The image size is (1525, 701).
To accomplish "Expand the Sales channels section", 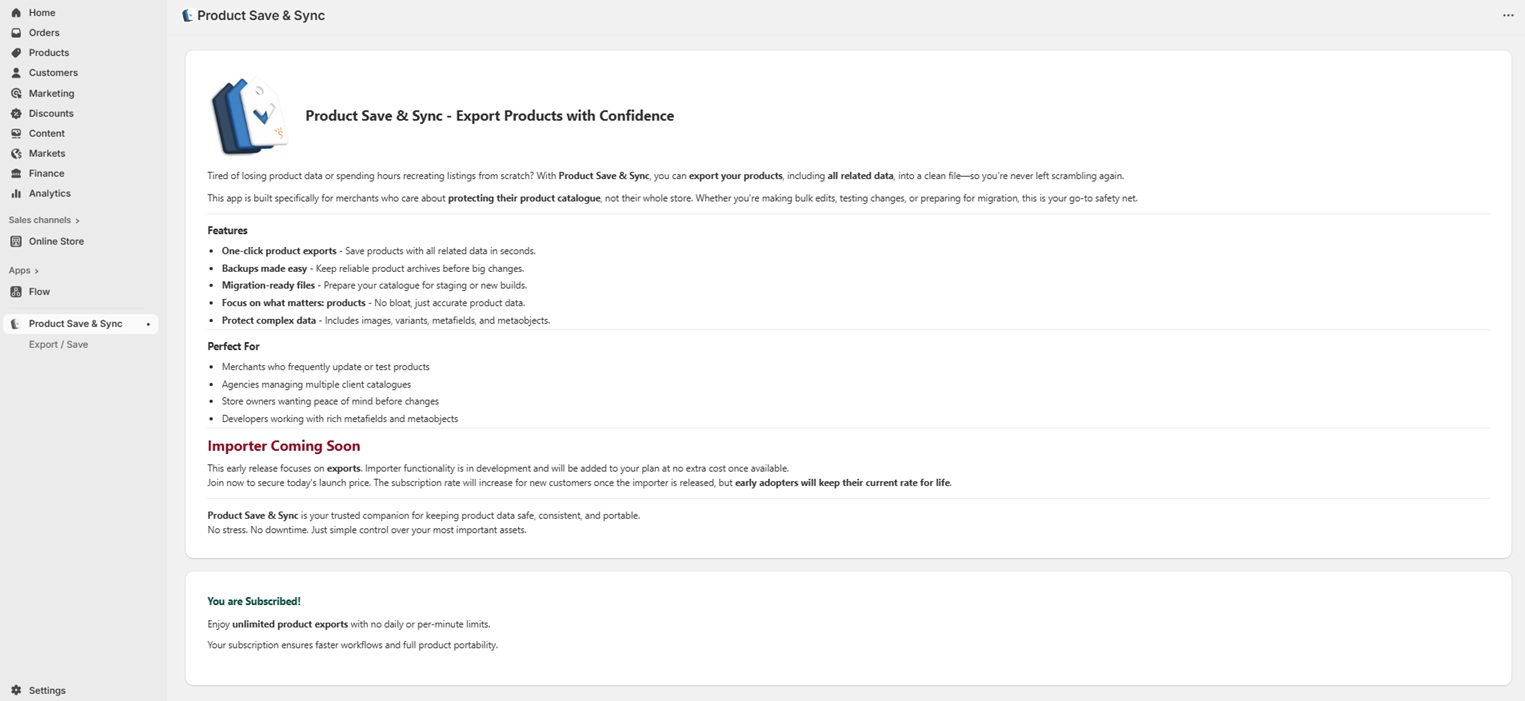I will click(x=77, y=220).
